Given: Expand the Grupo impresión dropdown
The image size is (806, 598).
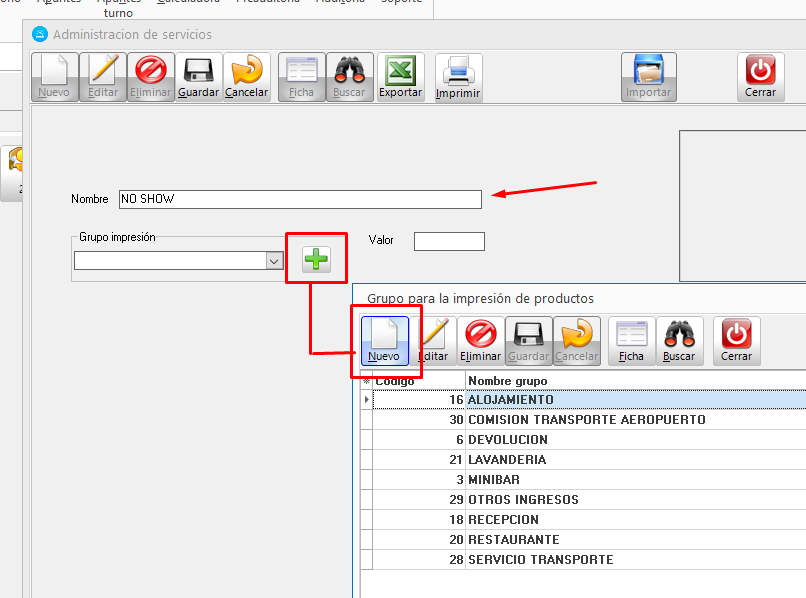Looking at the screenshot, I should pyautogui.click(x=274, y=261).
